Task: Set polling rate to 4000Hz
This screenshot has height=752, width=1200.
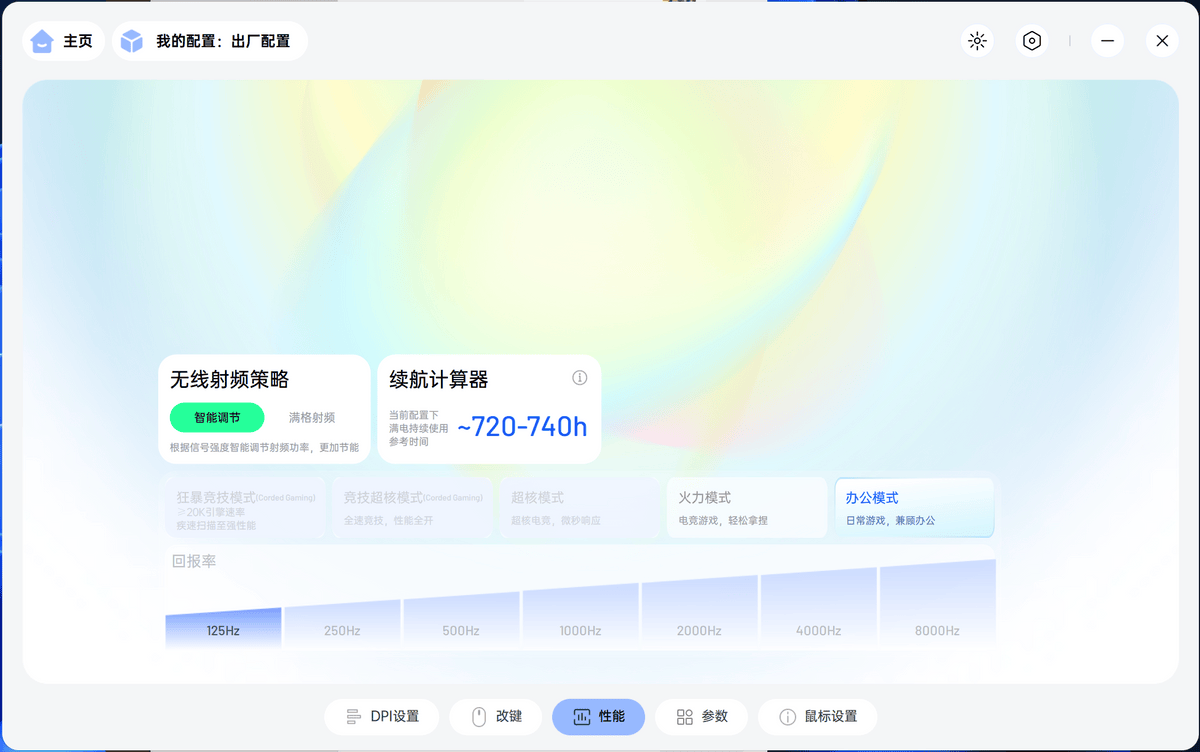Action: [818, 609]
